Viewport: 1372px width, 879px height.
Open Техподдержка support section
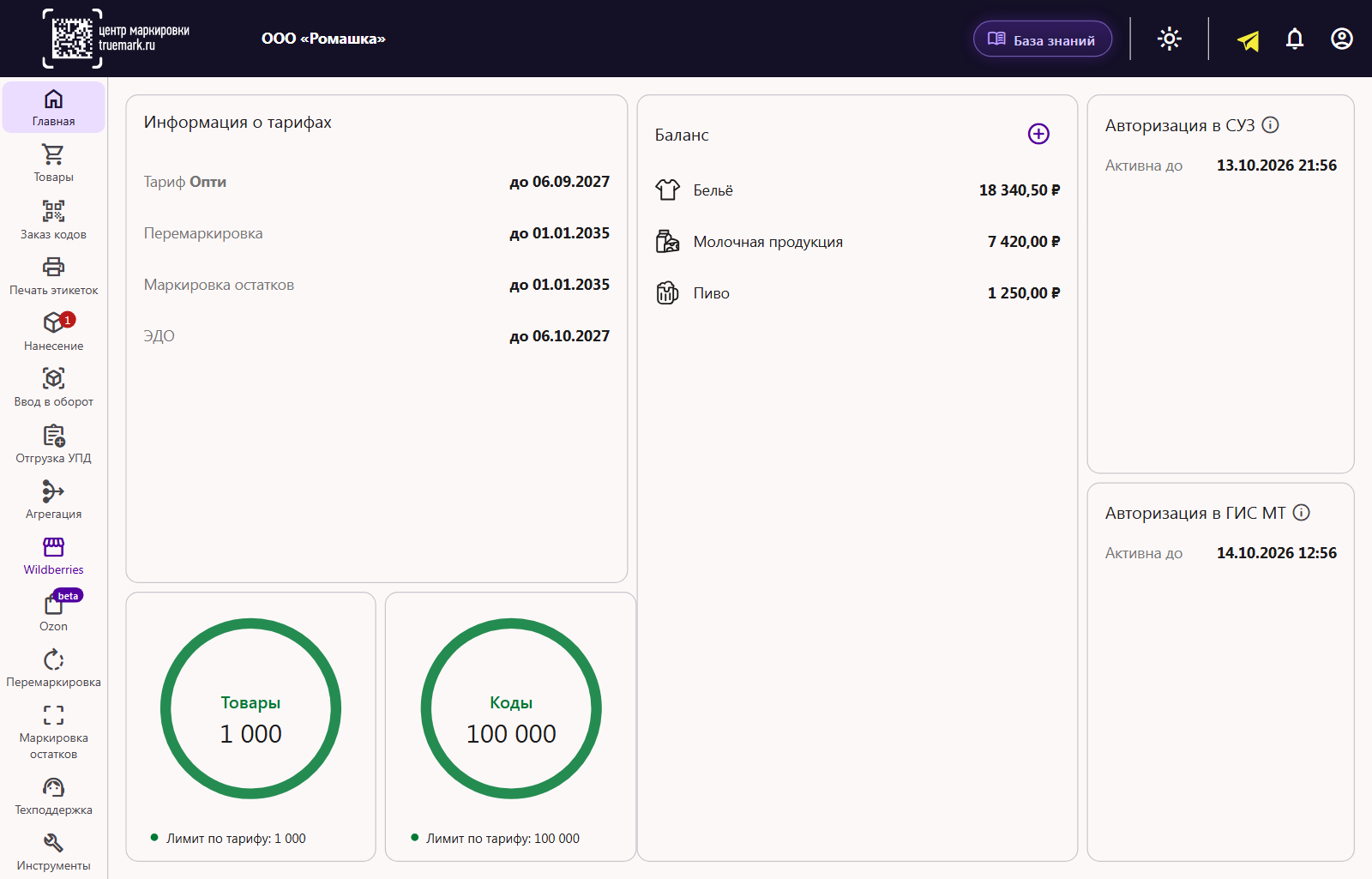click(53, 795)
